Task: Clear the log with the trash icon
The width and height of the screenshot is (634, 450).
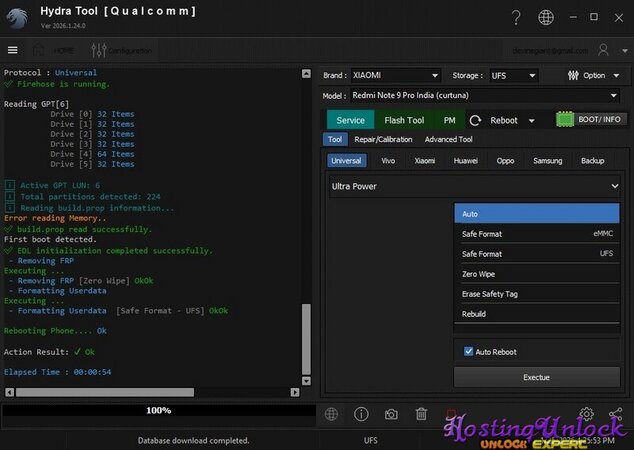Action: pos(421,413)
